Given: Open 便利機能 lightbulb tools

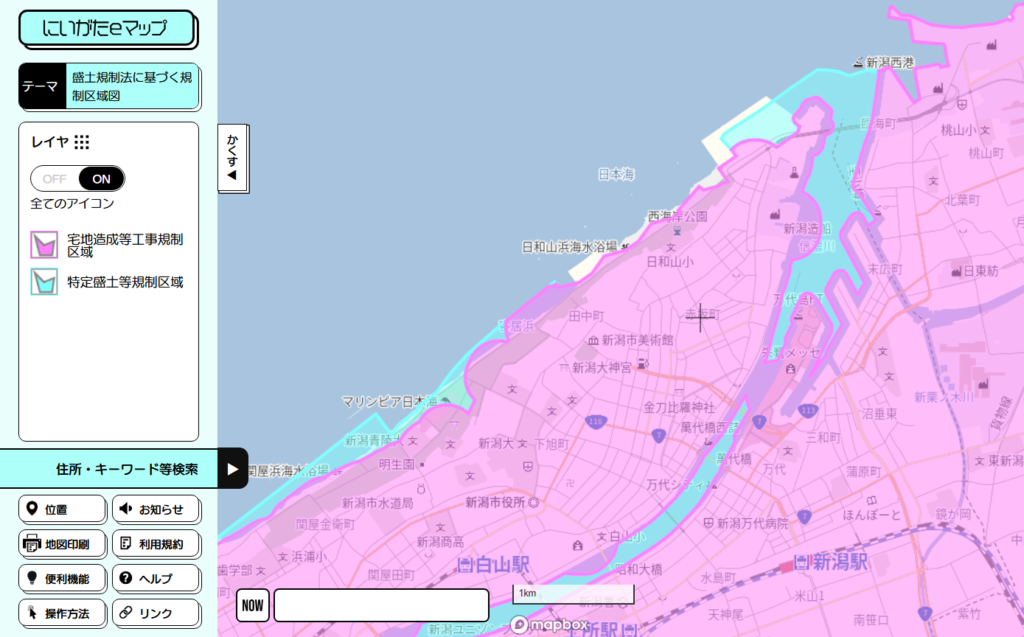Looking at the screenshot, I should click(62, 578).
